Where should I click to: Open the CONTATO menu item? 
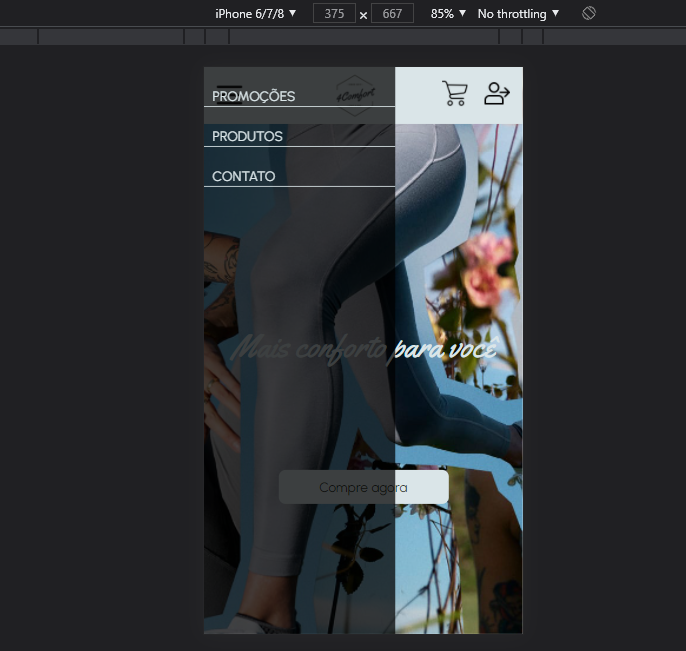[x=244, y=176]
